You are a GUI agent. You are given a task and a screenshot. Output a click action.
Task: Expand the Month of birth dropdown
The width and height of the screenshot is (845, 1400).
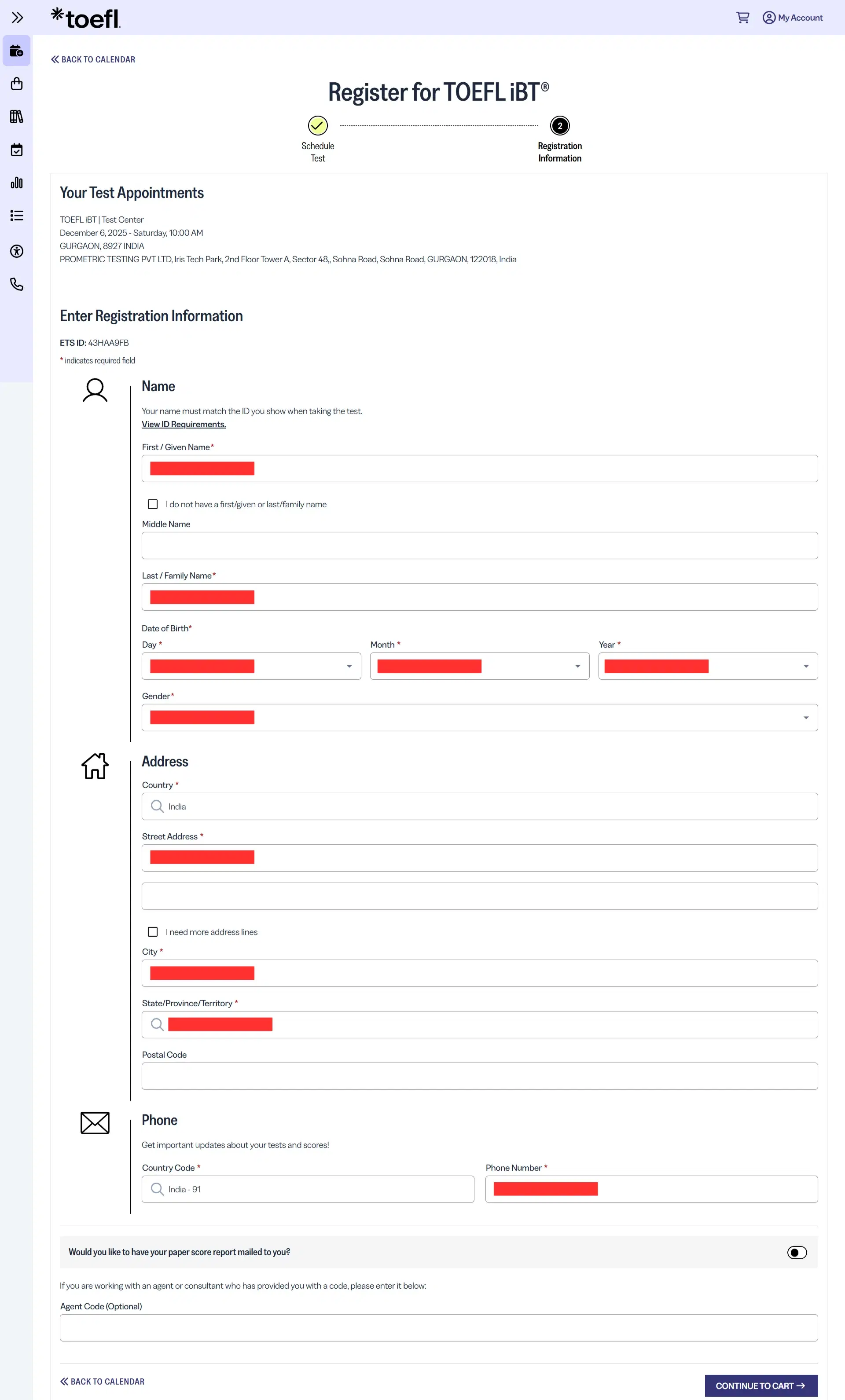tap(480, 666)
